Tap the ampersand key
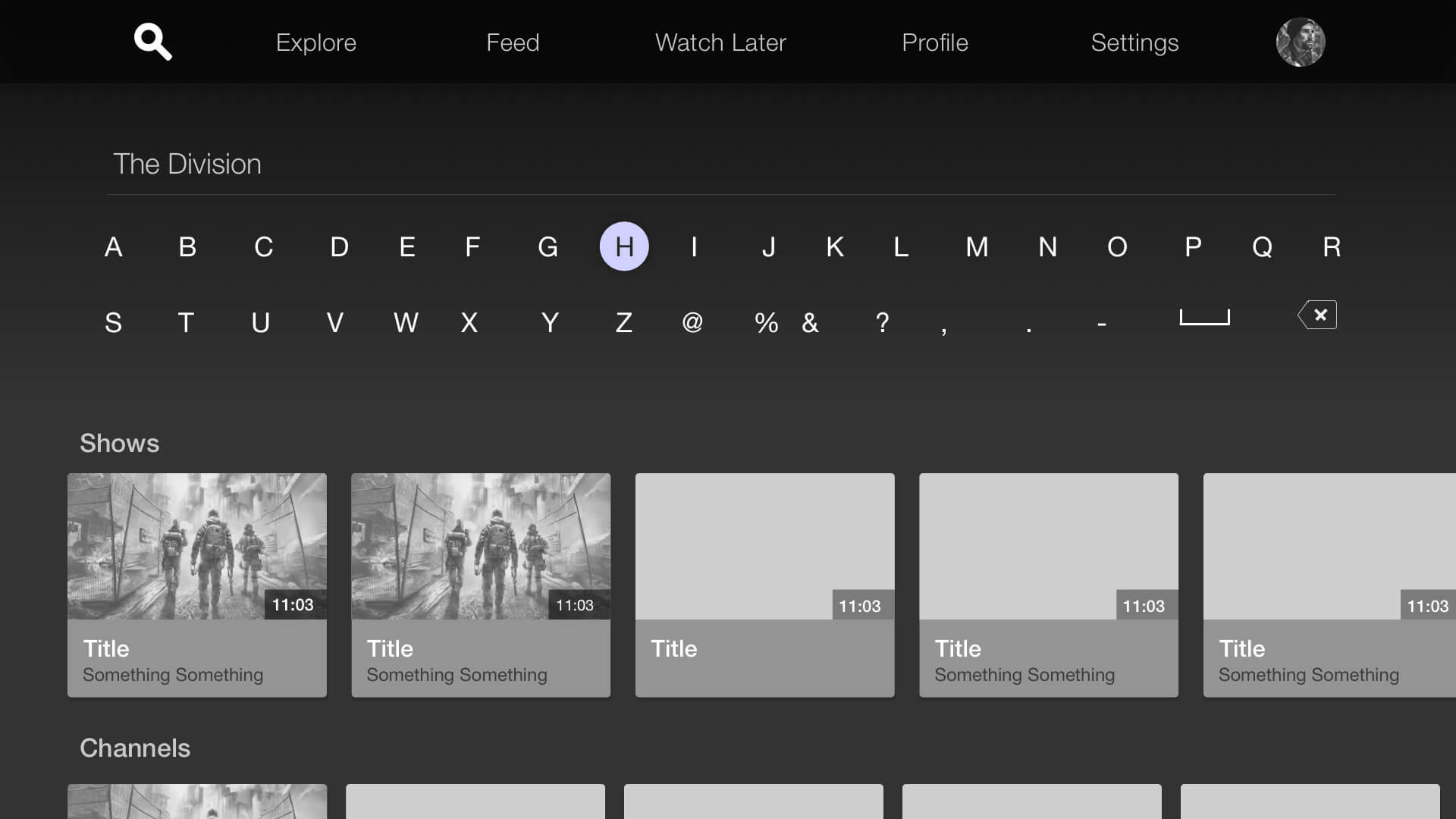Viewport: 1456px width, 819px height. click(x=810, y=323)
